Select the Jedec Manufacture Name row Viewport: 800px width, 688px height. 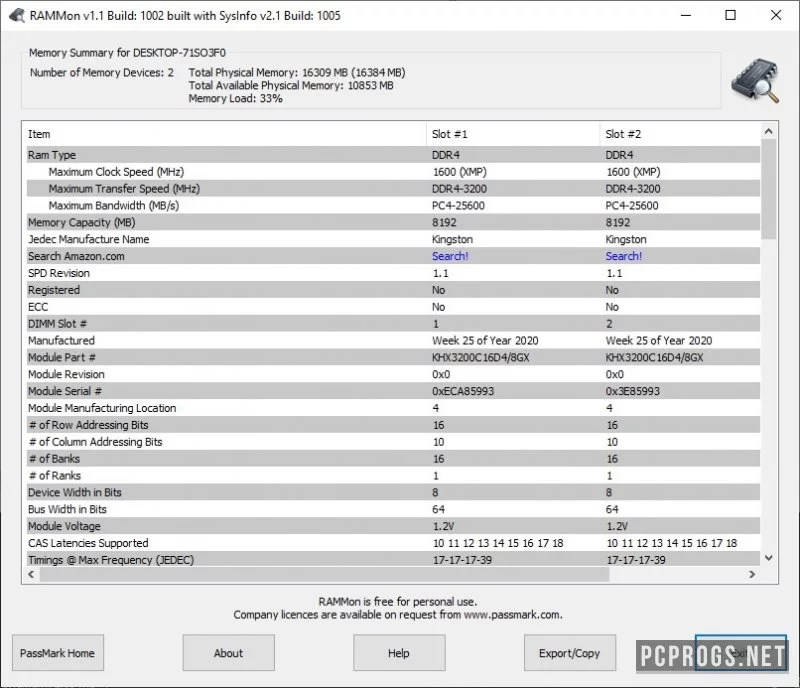click(393, 239)
